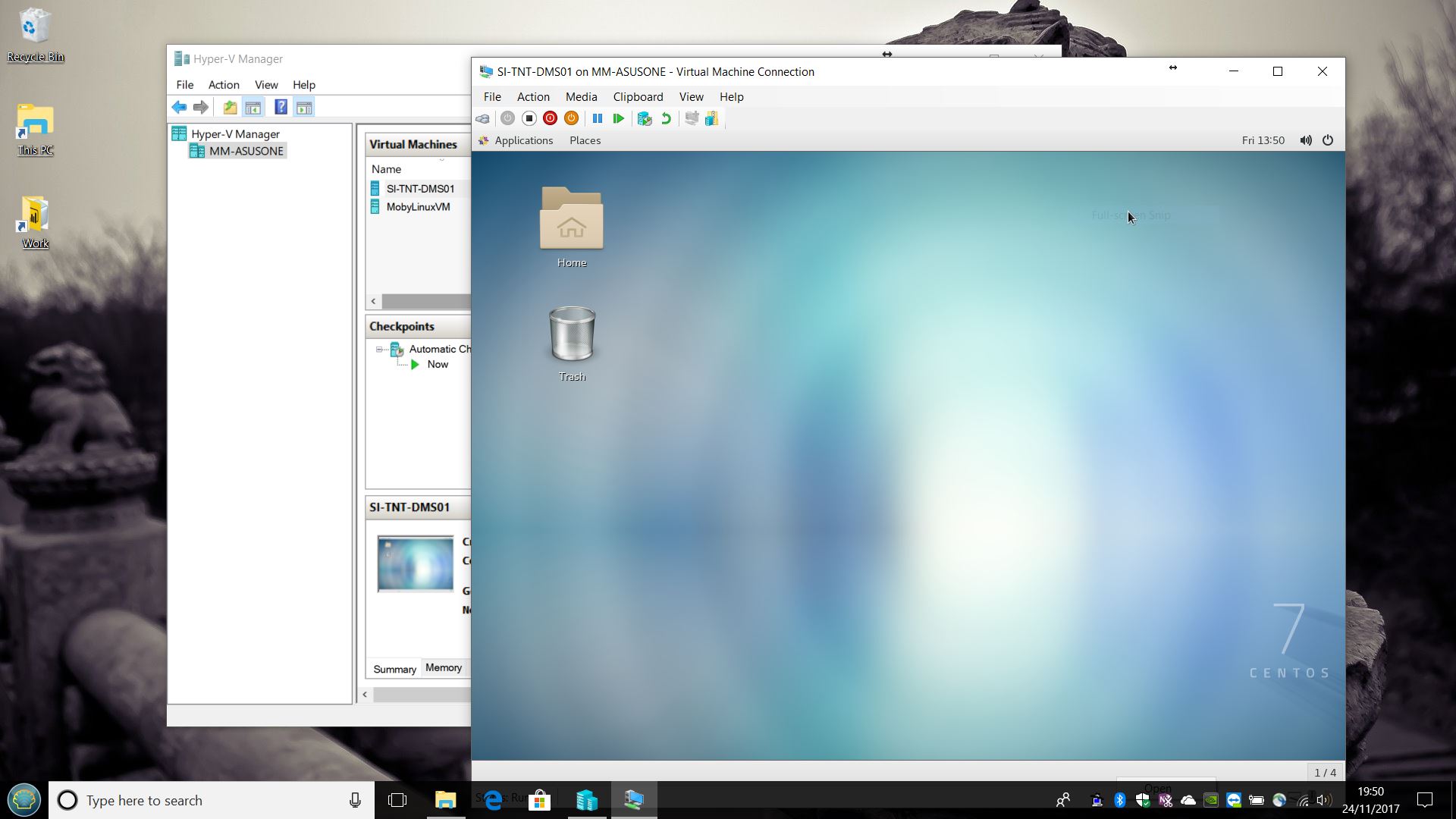The image size is (1456, 819).
Task: Open the Media menu
Action: click(582, 97)
